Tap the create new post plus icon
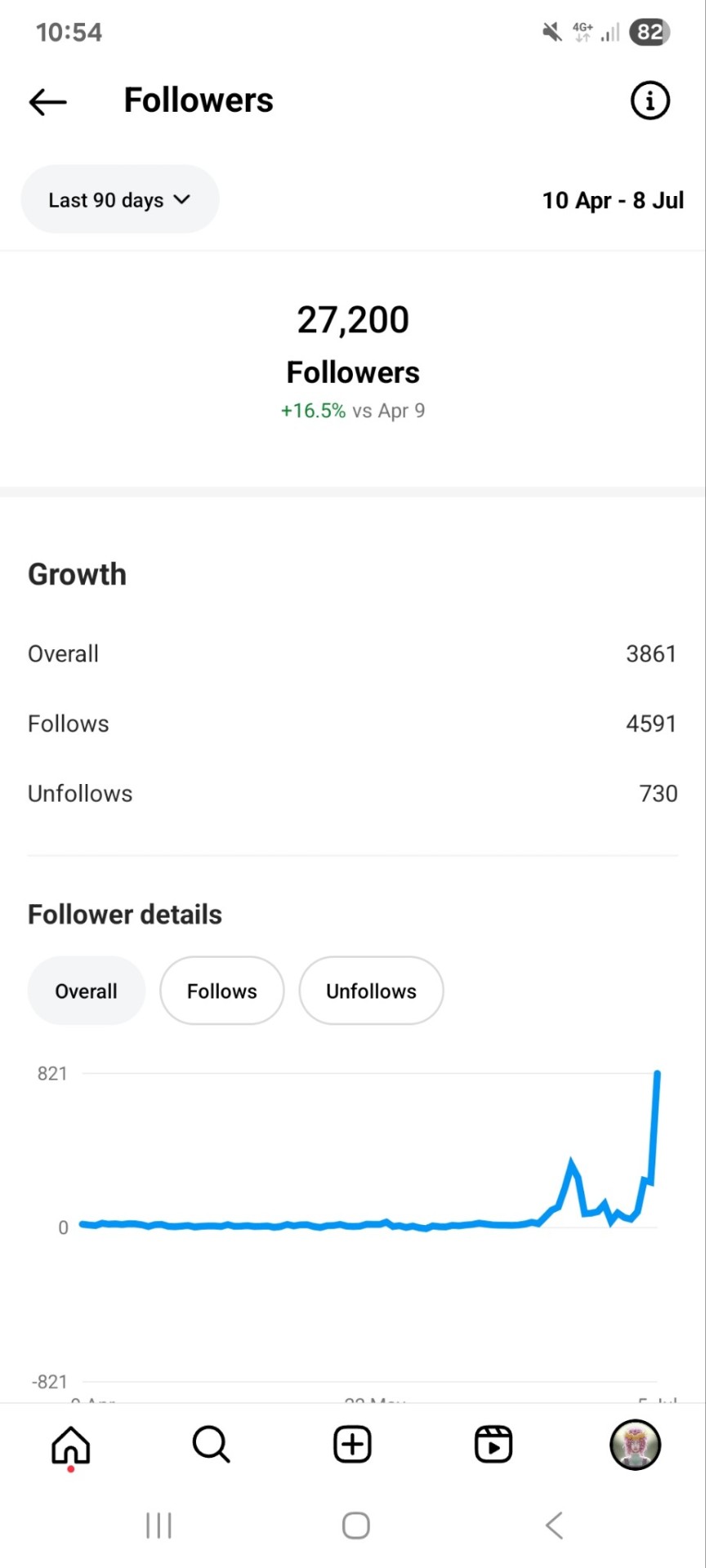This screenshot has width=706, height=1568. (352, 1444)
